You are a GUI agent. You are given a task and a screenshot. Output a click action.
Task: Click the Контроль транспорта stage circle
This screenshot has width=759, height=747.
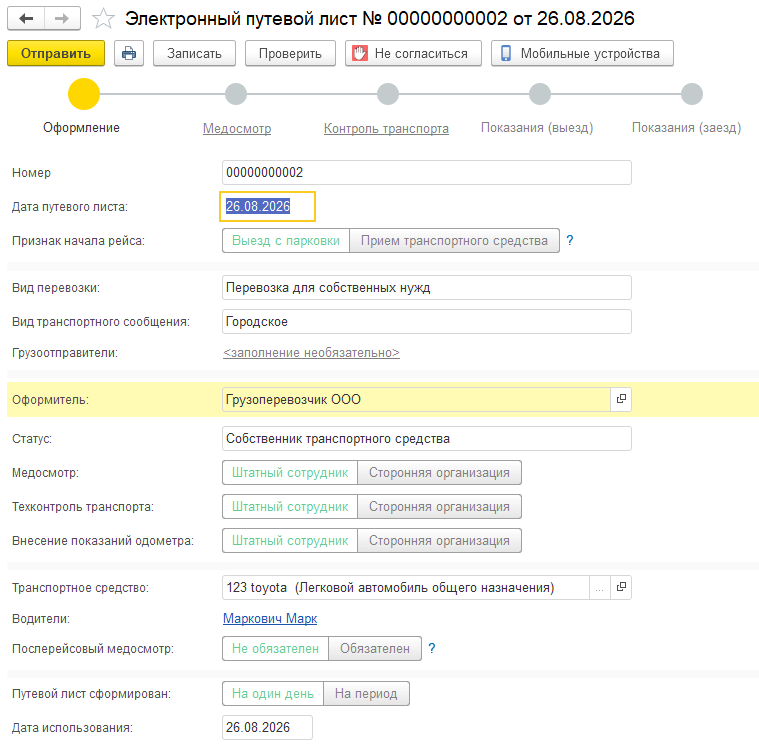[x=388, y=94]
